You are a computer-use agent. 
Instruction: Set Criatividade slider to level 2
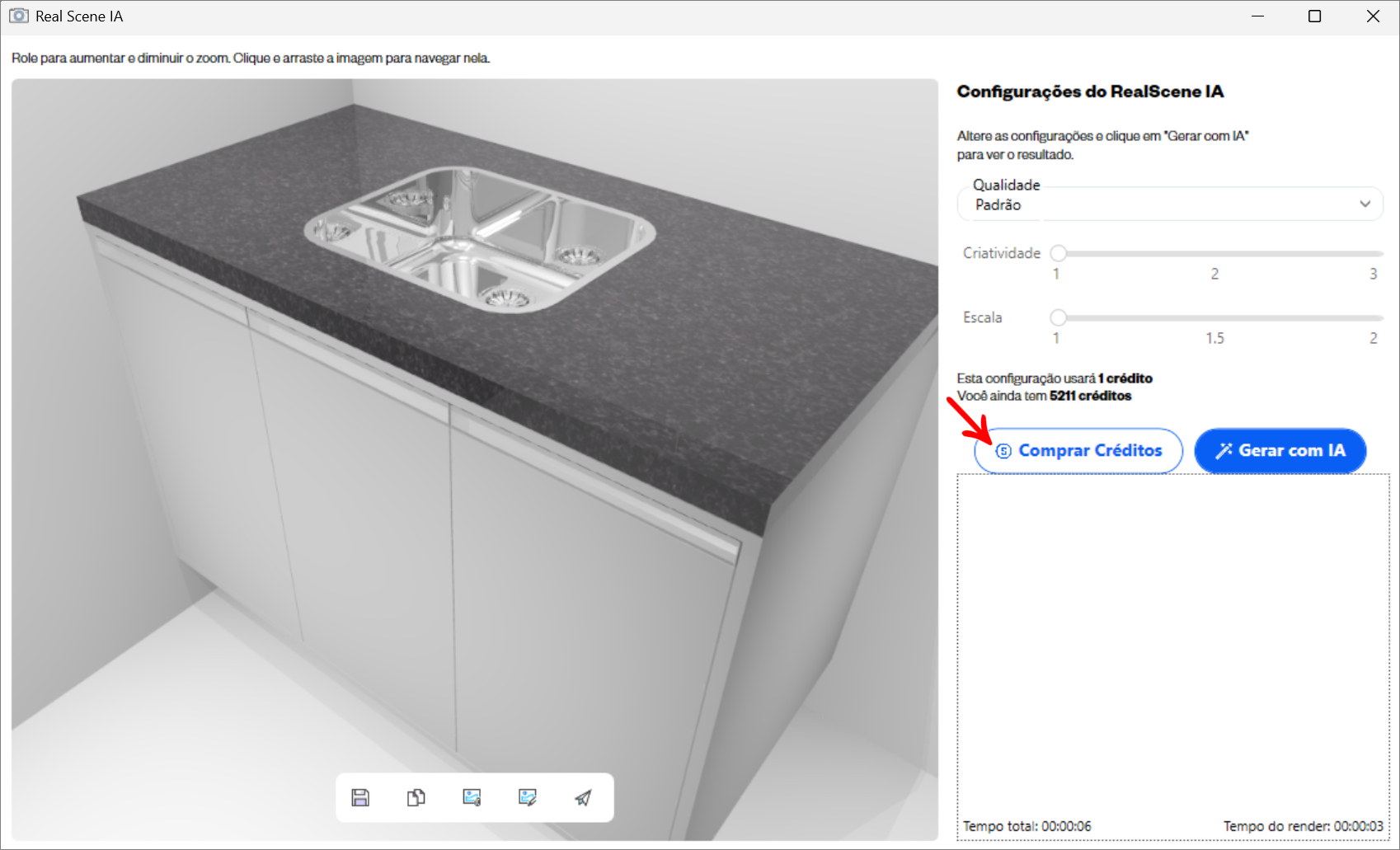(x=1214, y=253)
